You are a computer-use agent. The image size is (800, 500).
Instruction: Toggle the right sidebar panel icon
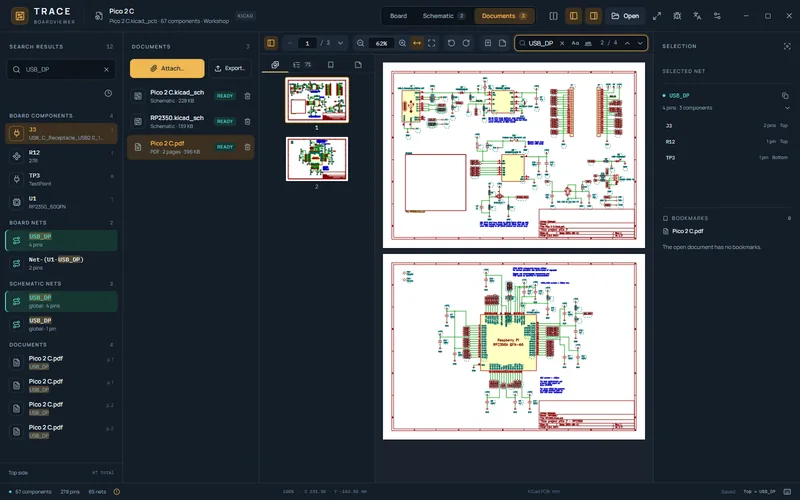593,16
